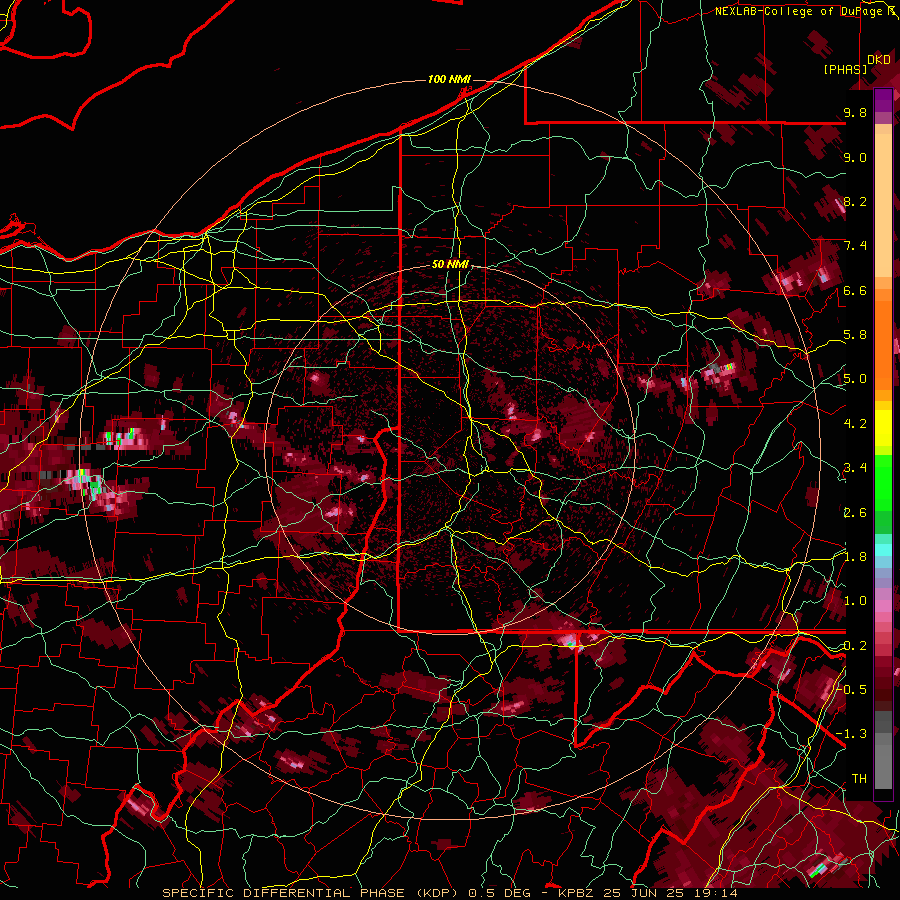The height and width of the screenshot is (900, 900).
Task: Click the [PHAS] label above color bar
Action: (845, 70)
